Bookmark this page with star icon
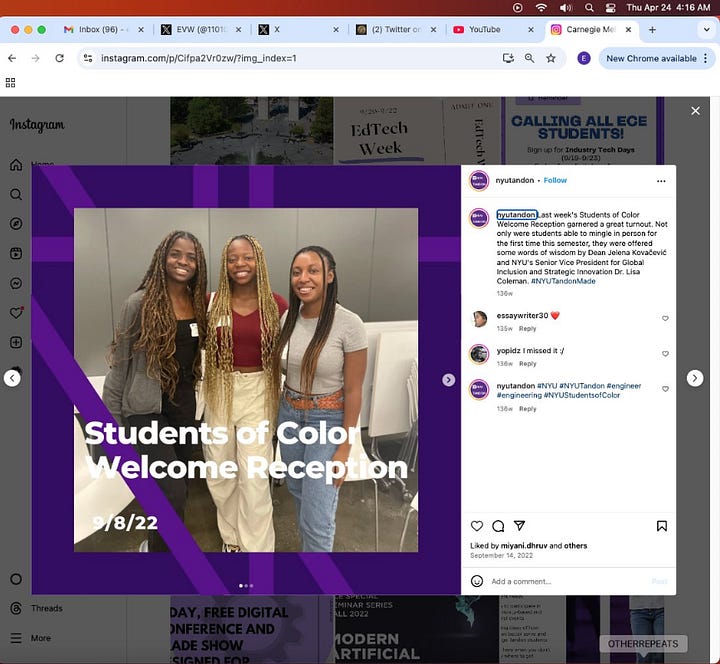 (x=551, y=58)
